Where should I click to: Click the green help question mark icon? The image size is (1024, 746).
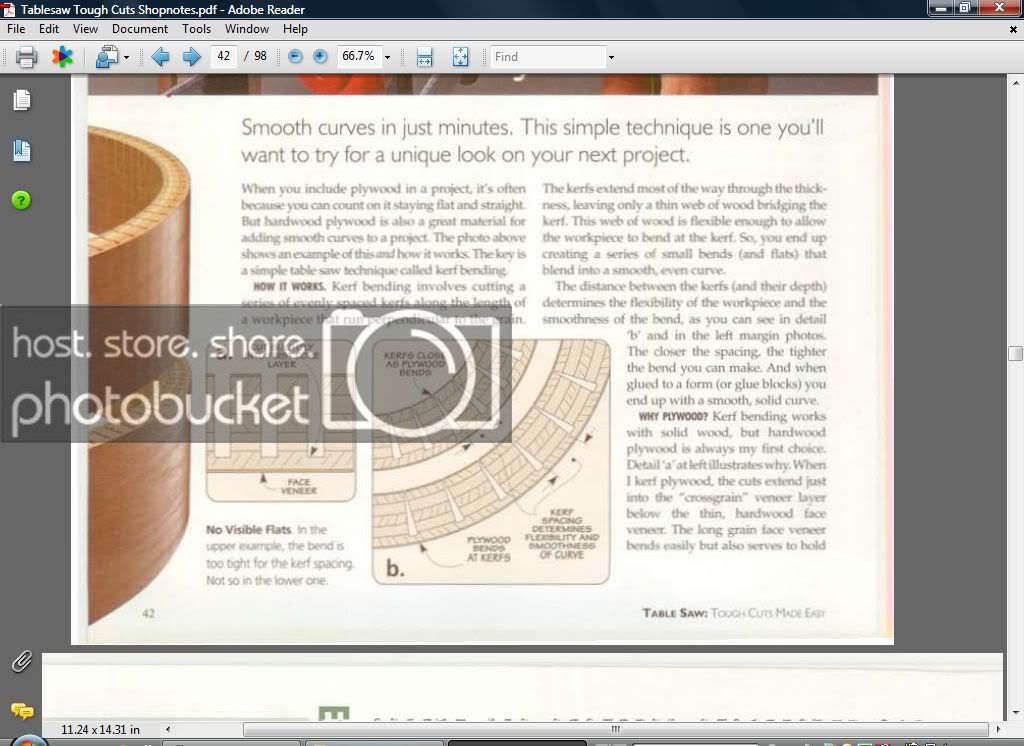21,200
